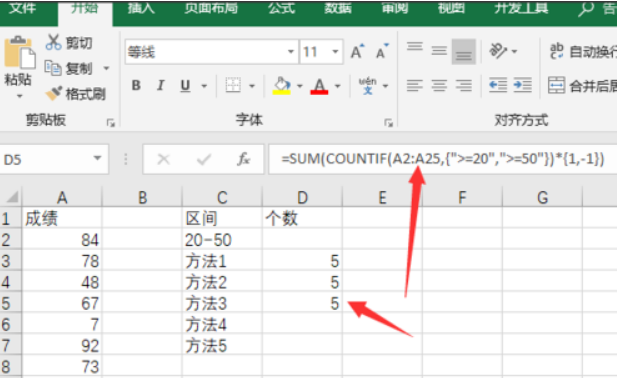Image resolution: width=617 pixels, height=378 pixels.
Task: Open Insert Function fx dialog
Action: [244, 159]
